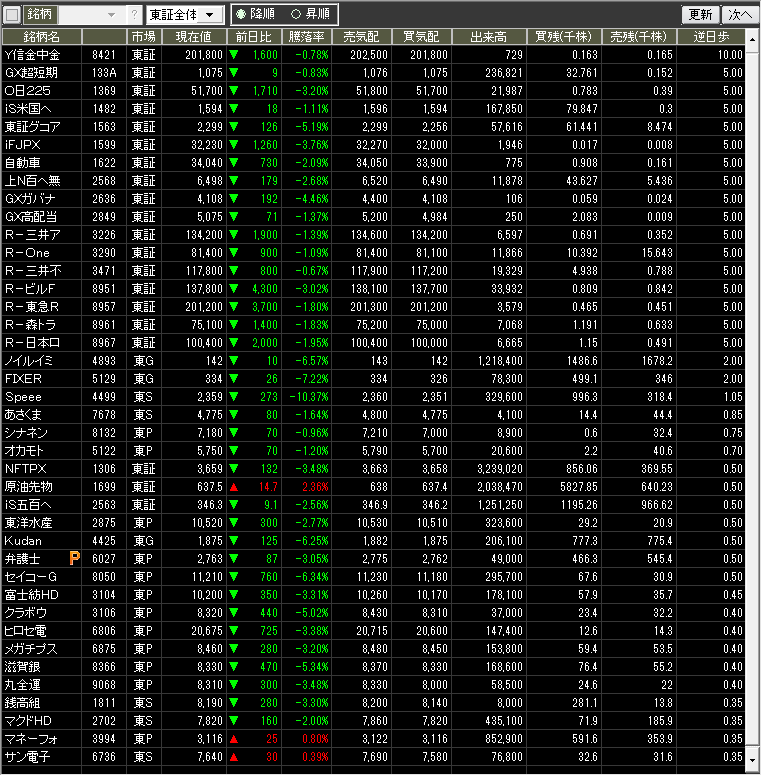Click the green down arrow for Speee
This screenshot has width=762, height=776.
coord(234,395)
